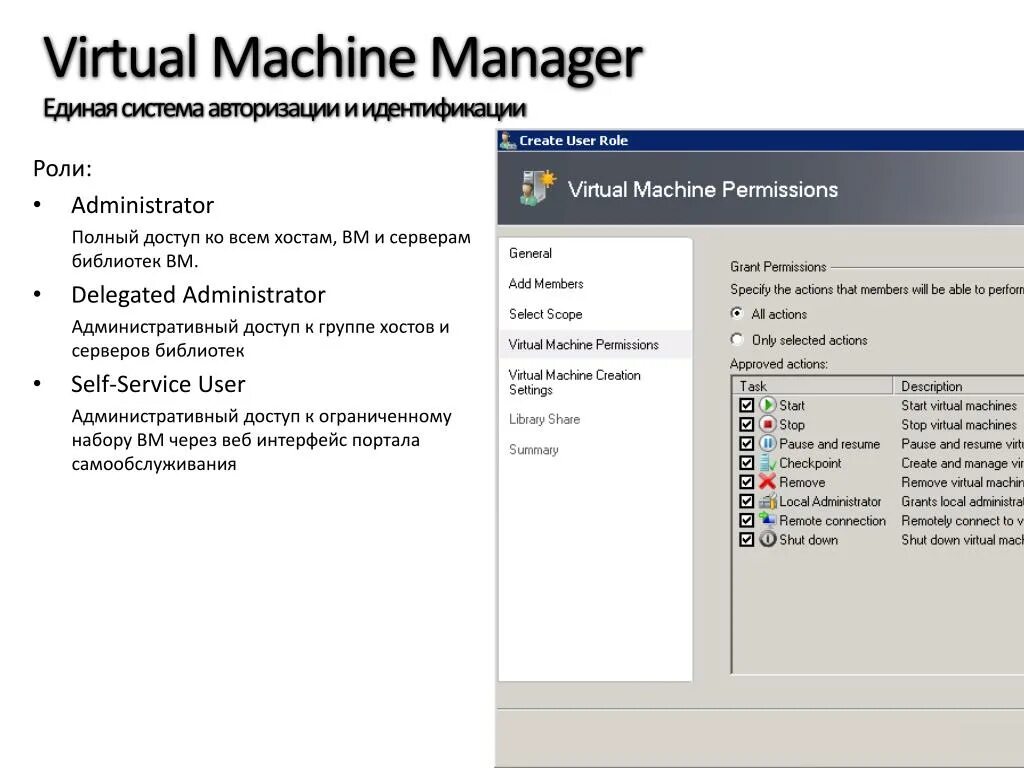Go to the Add Members page
Screen dimensions: 1024x768
[x=546, y=283]
